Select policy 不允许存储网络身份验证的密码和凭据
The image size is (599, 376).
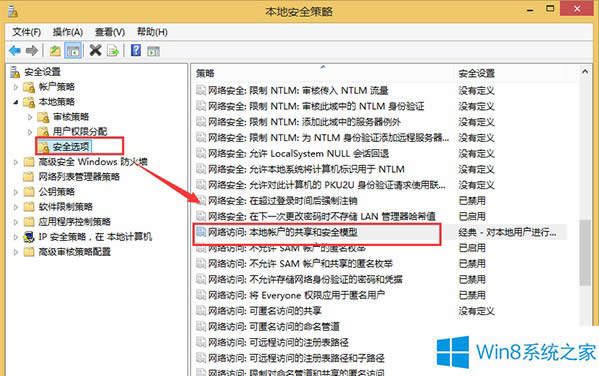coord(305,279)
